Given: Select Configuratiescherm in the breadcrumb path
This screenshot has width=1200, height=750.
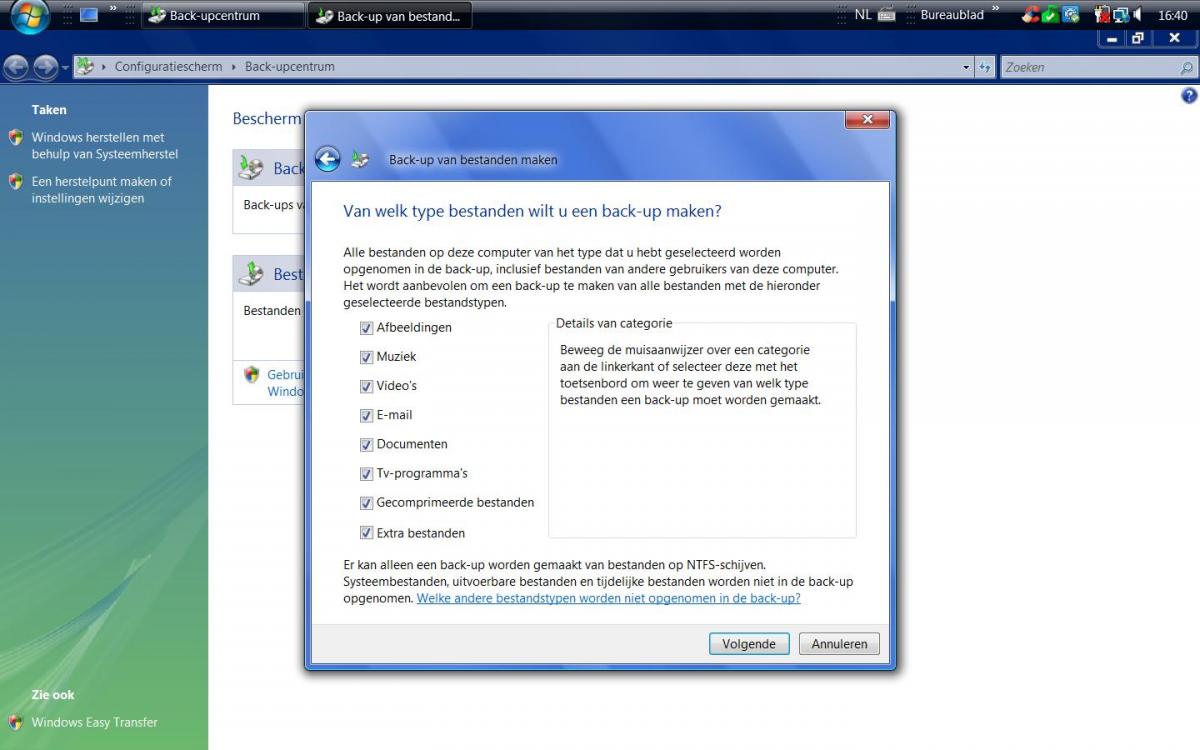Looking at the screenshot, I should pos(168,67).
